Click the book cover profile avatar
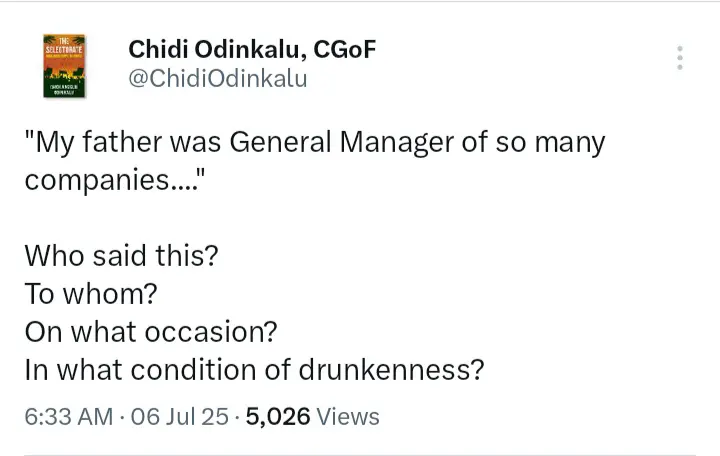The width and height of the screenshot is (720, 456). (64, 65)
